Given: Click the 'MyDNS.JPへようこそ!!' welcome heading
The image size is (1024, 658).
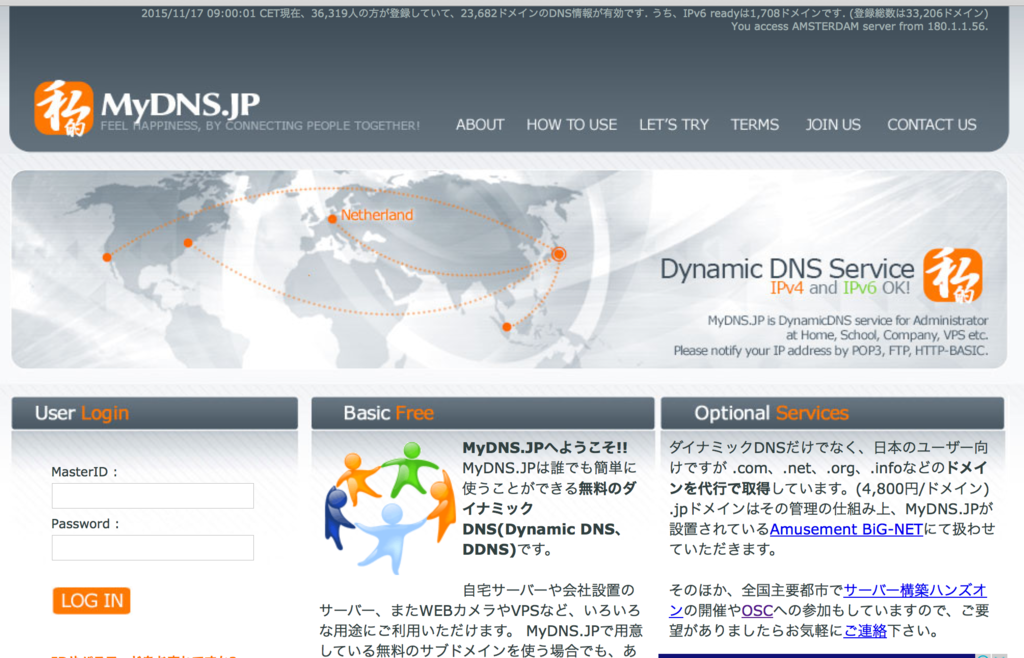Looking at the screenshot, I should pos(545,448).
